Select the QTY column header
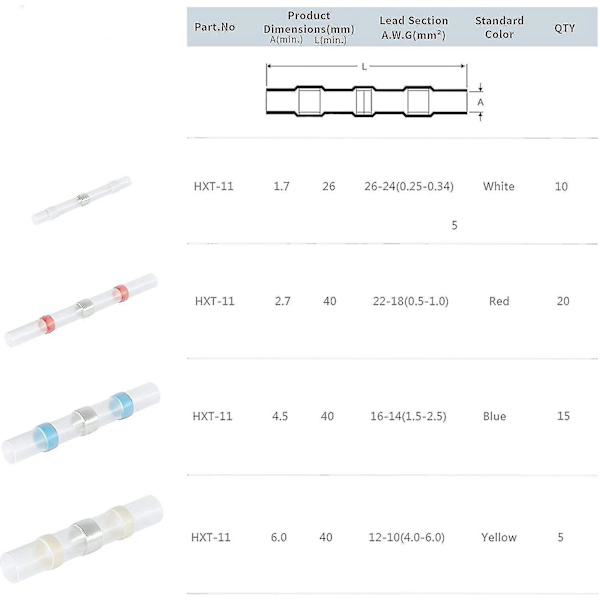The width and height of the screenshot is (600, 600). 564,28
